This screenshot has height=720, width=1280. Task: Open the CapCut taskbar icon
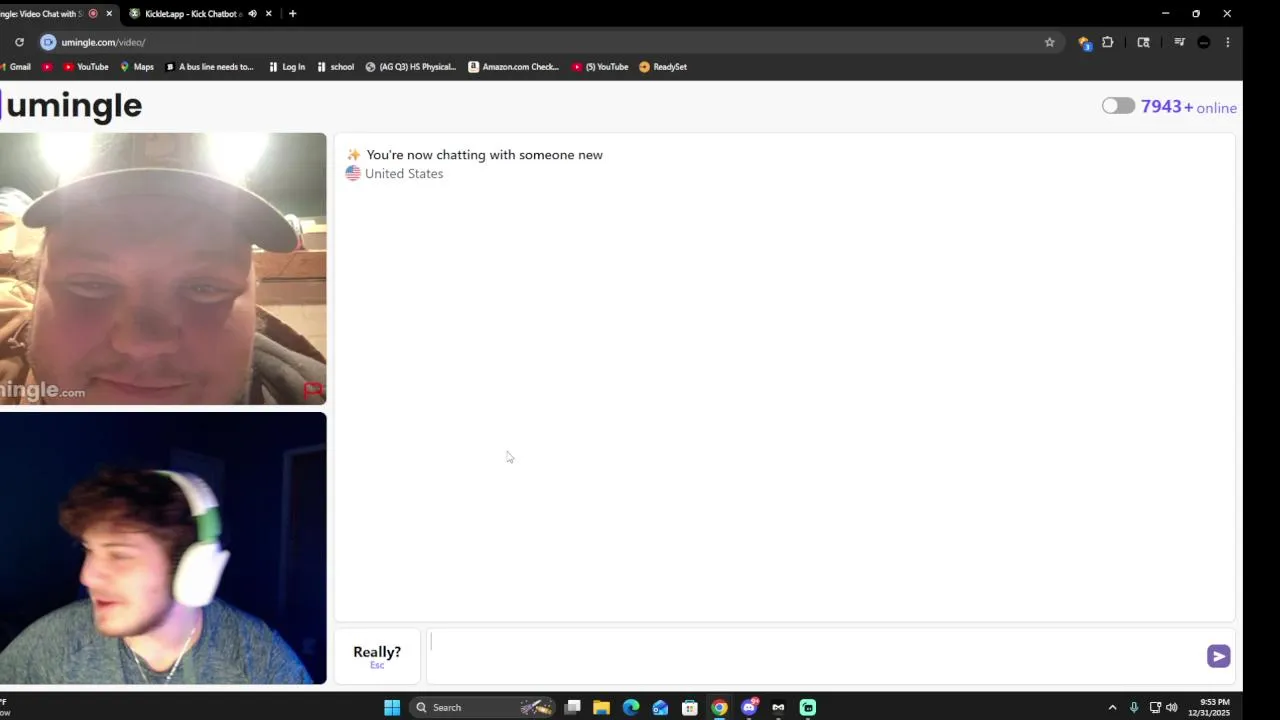tap(778, 707)
